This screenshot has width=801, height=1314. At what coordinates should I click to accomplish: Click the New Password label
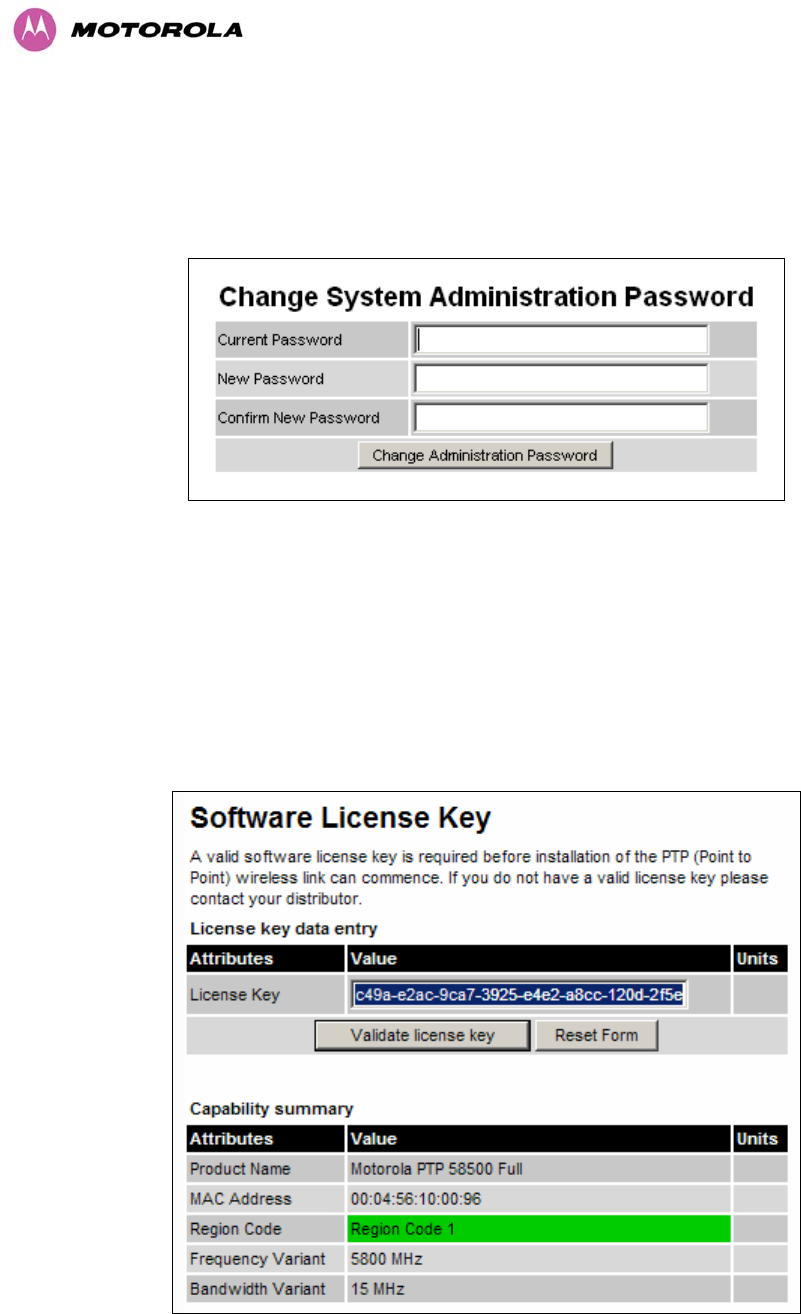point(271,379)
